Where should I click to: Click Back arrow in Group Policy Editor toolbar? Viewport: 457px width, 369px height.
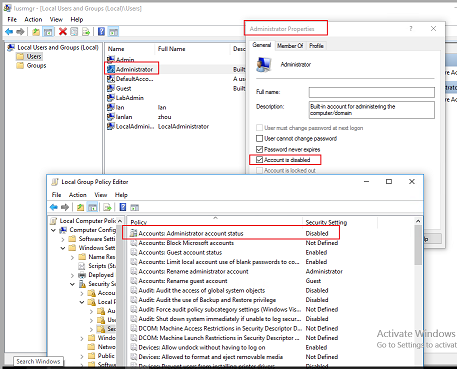(x=54, y=207)
